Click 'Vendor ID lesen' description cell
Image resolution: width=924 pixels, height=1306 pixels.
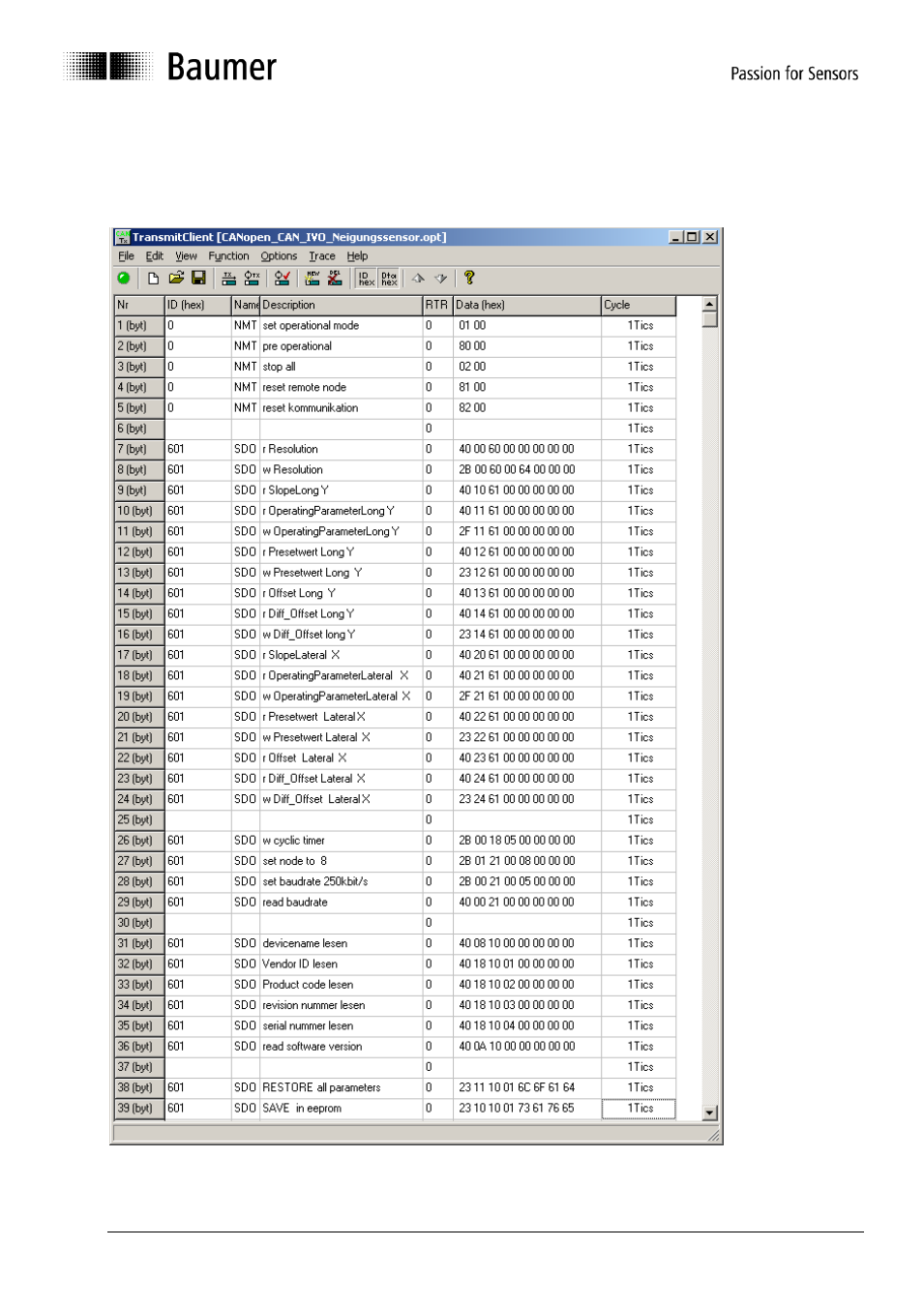tap(341, 965)
